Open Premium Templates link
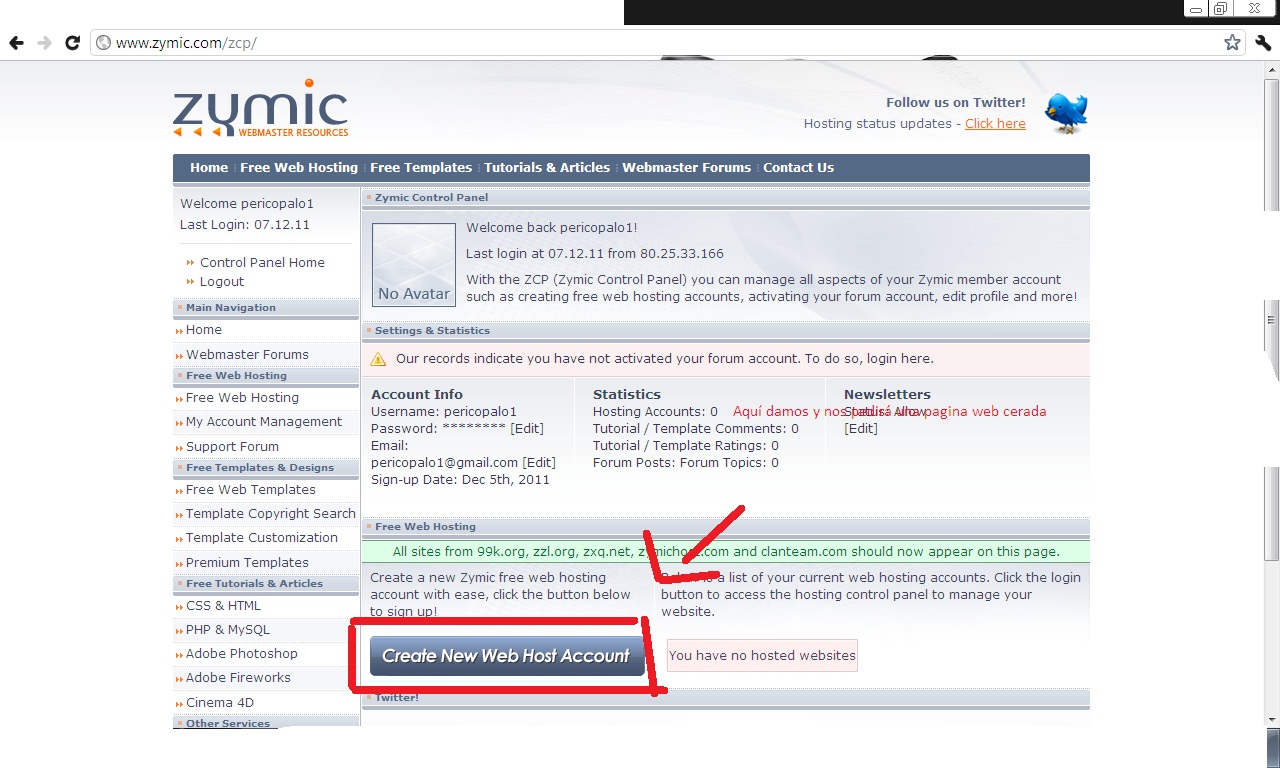The image size is (1280, 768). 247,563
